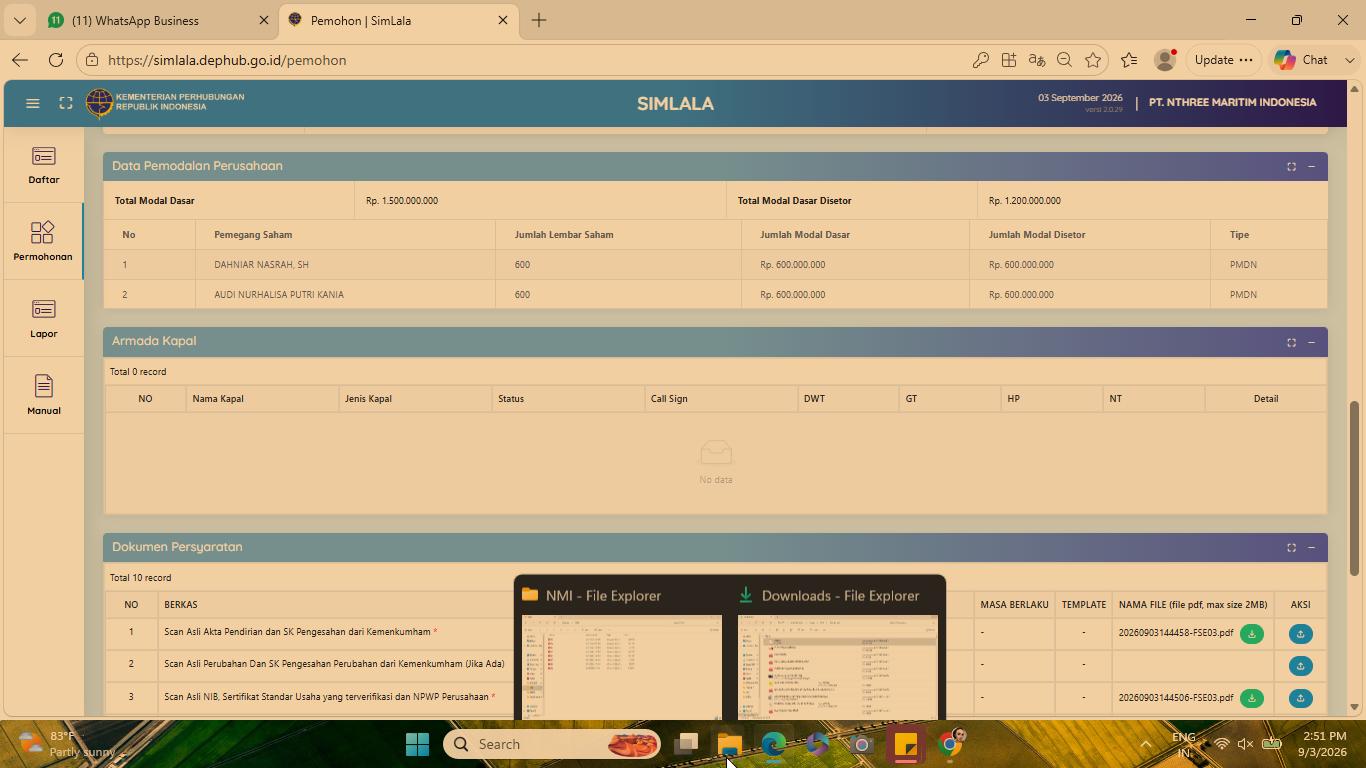Collapse the Dokumen Persyaratan panel
The height and width of the screenshot is (768, 1366).
point(1311,548)
